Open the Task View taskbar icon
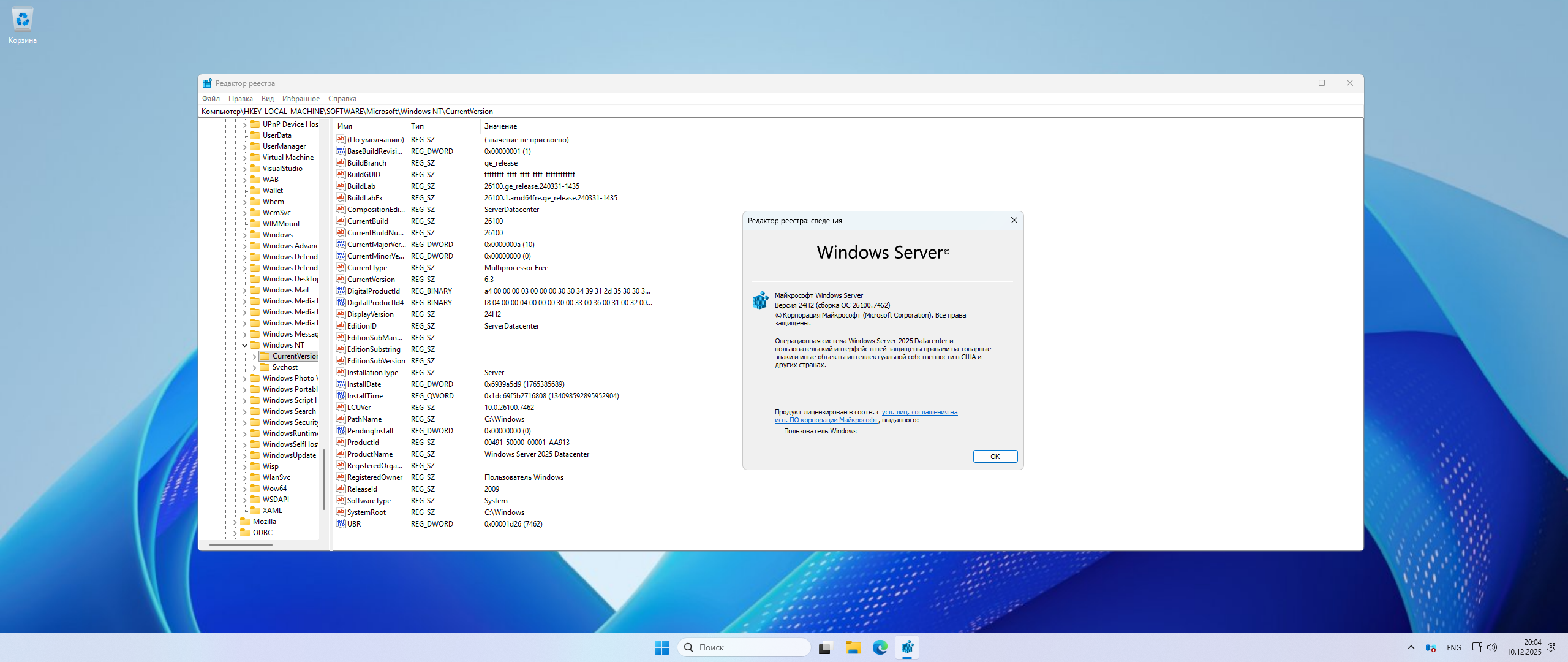Screen dimensions: 1568x662 825,647
